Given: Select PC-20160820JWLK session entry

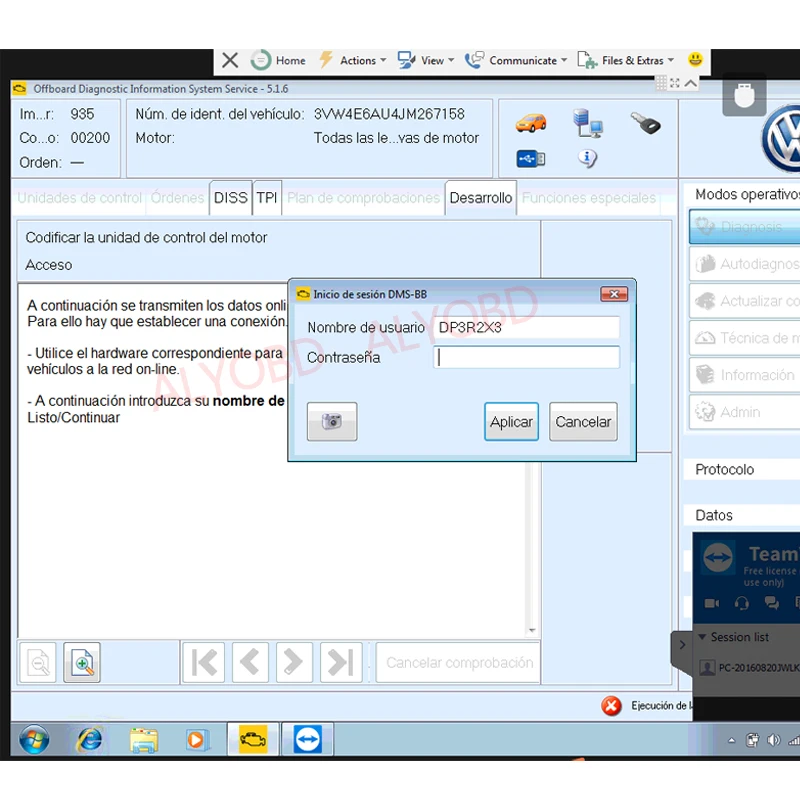Looking at the screenshot, I should pyautogui.click(x=748, y=667).
